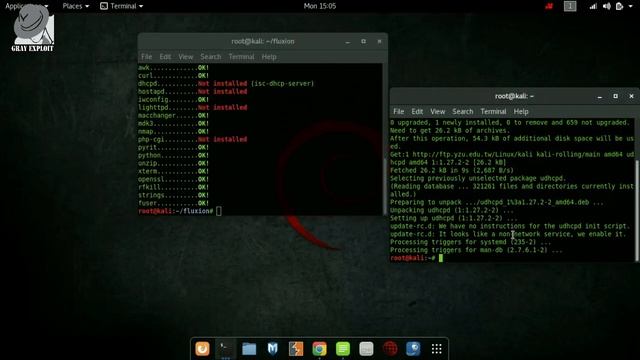This screenshot has height=360, width=640.
Task: Click the root@kali: ~/fluxion title bar
Action: click(262, 41)
